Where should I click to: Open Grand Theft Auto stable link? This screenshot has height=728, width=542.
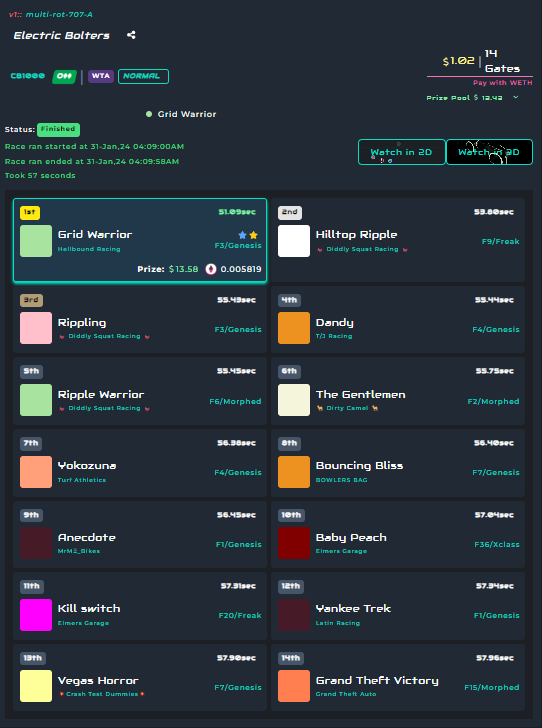pos(346,694)
